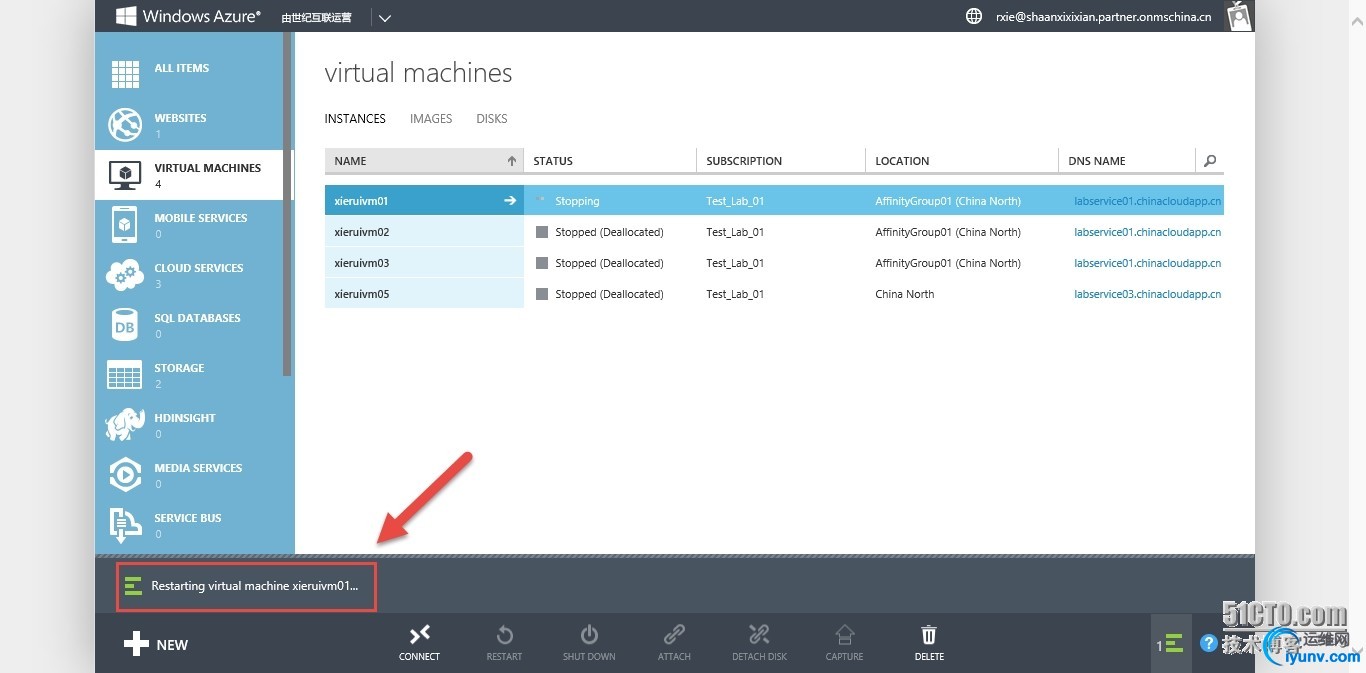
Task: Switch to Images tab
Action: coord(431,118)
